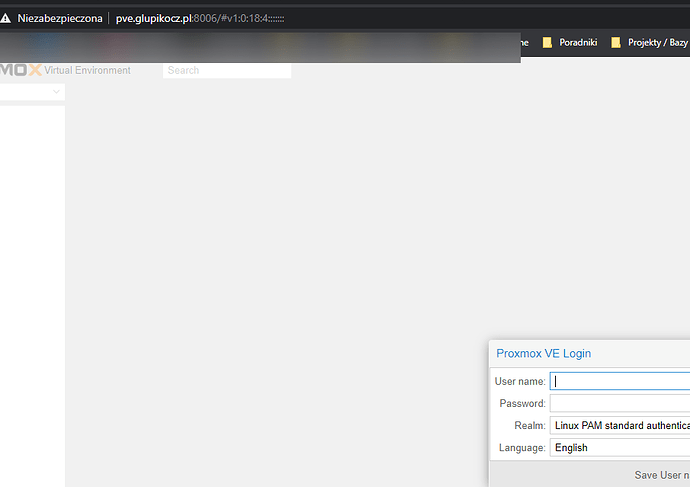Click the Proxmox VE Login dialog title
This screenshot has height=487, width=690.
click(543, 353)
